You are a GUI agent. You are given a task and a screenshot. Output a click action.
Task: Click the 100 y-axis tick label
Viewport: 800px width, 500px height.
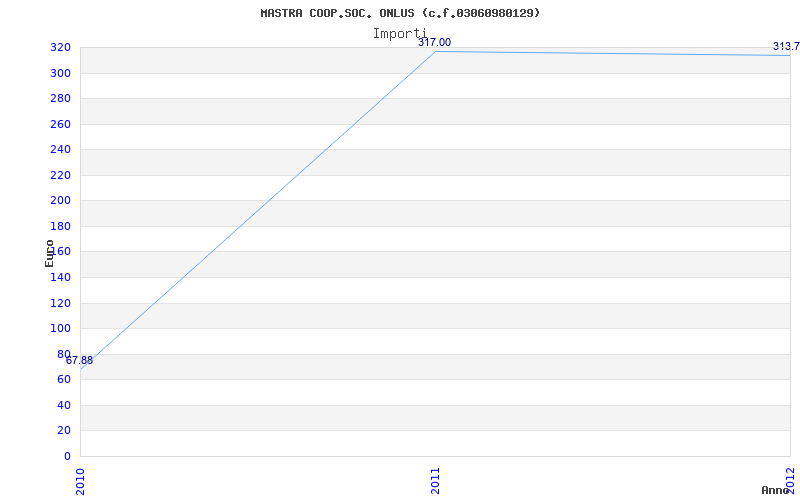pos(60,329)
